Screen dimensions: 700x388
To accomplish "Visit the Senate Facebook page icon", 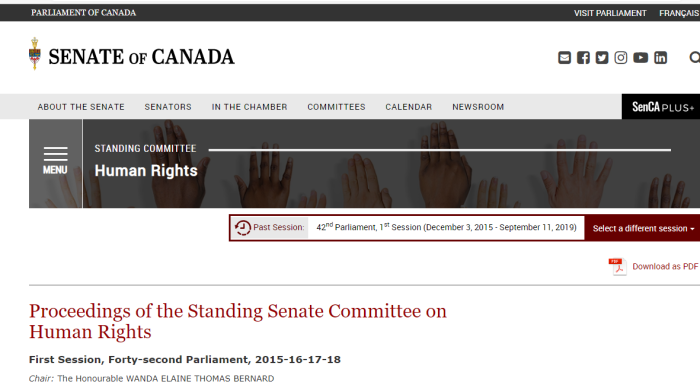I will tap(583, 58).
